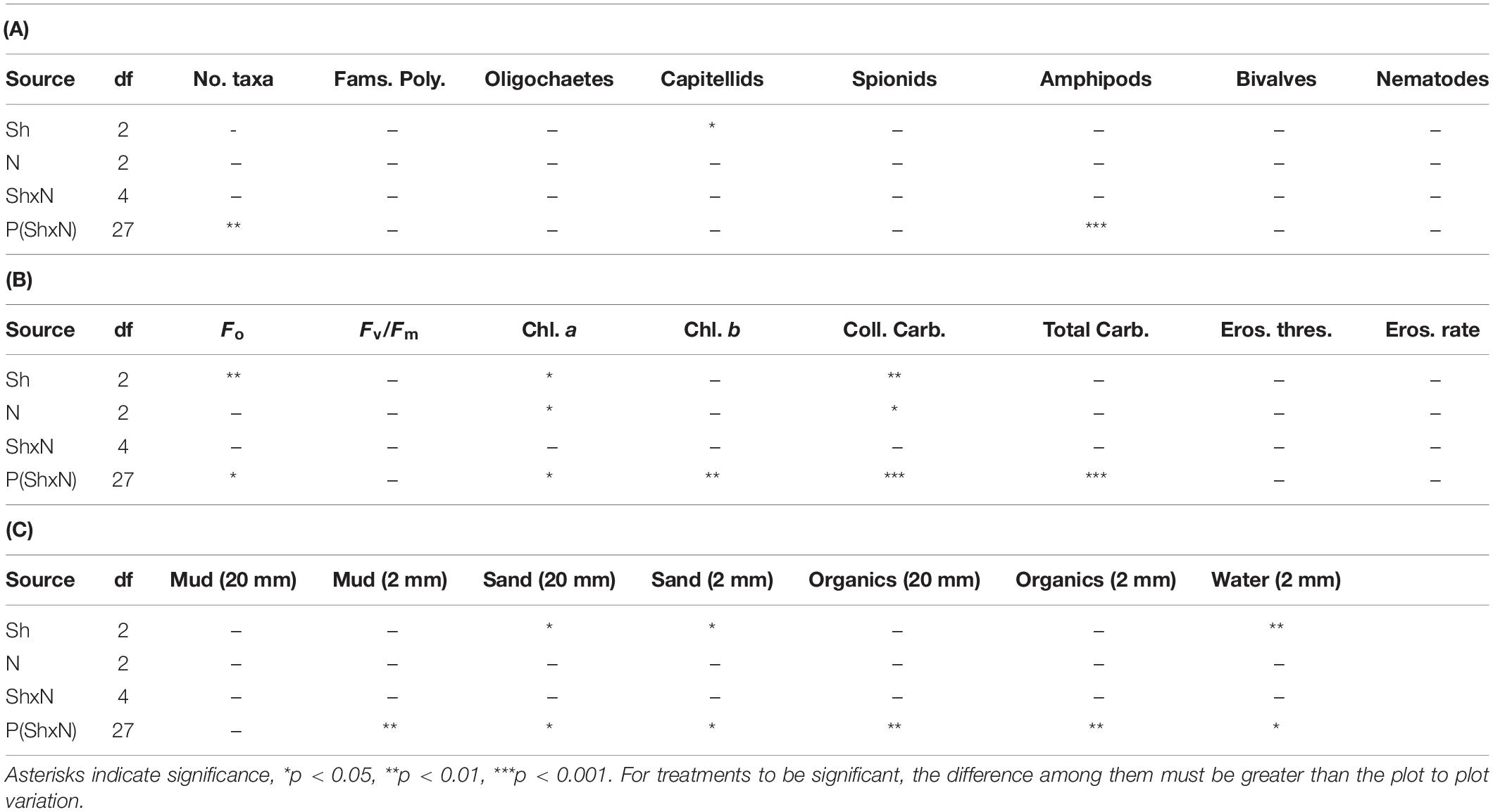Viewport: 1493px width, 812px height.
Task: Click the panel (B) label
Action: click(x=18, y=280)
